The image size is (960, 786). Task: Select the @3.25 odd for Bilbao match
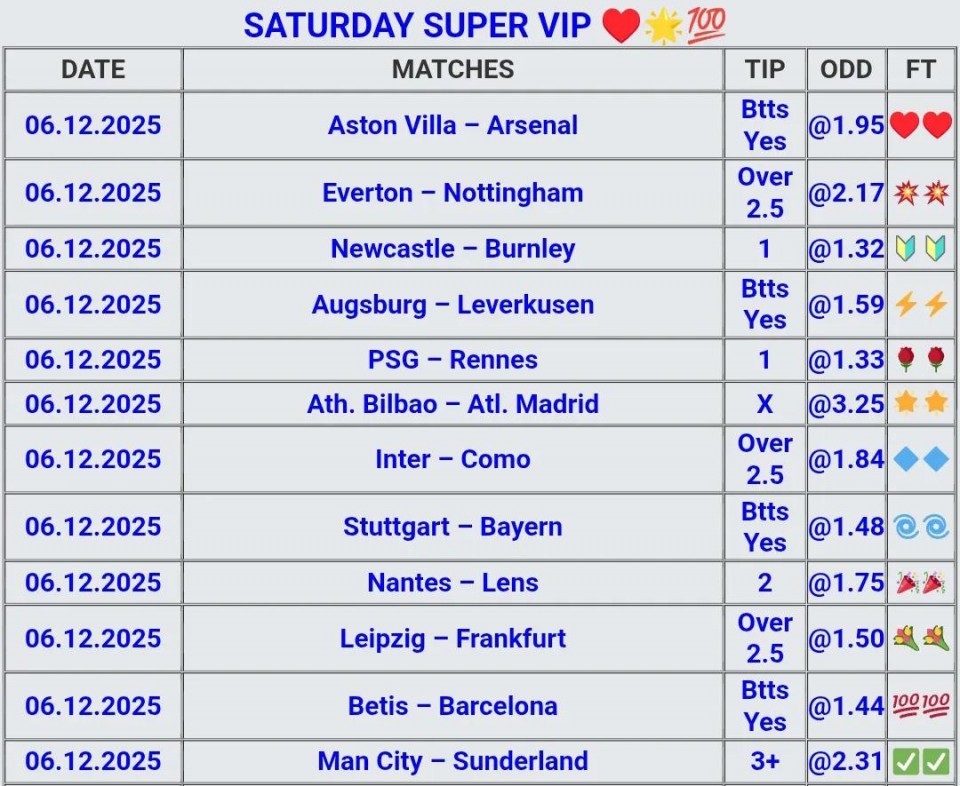point(846,404)
